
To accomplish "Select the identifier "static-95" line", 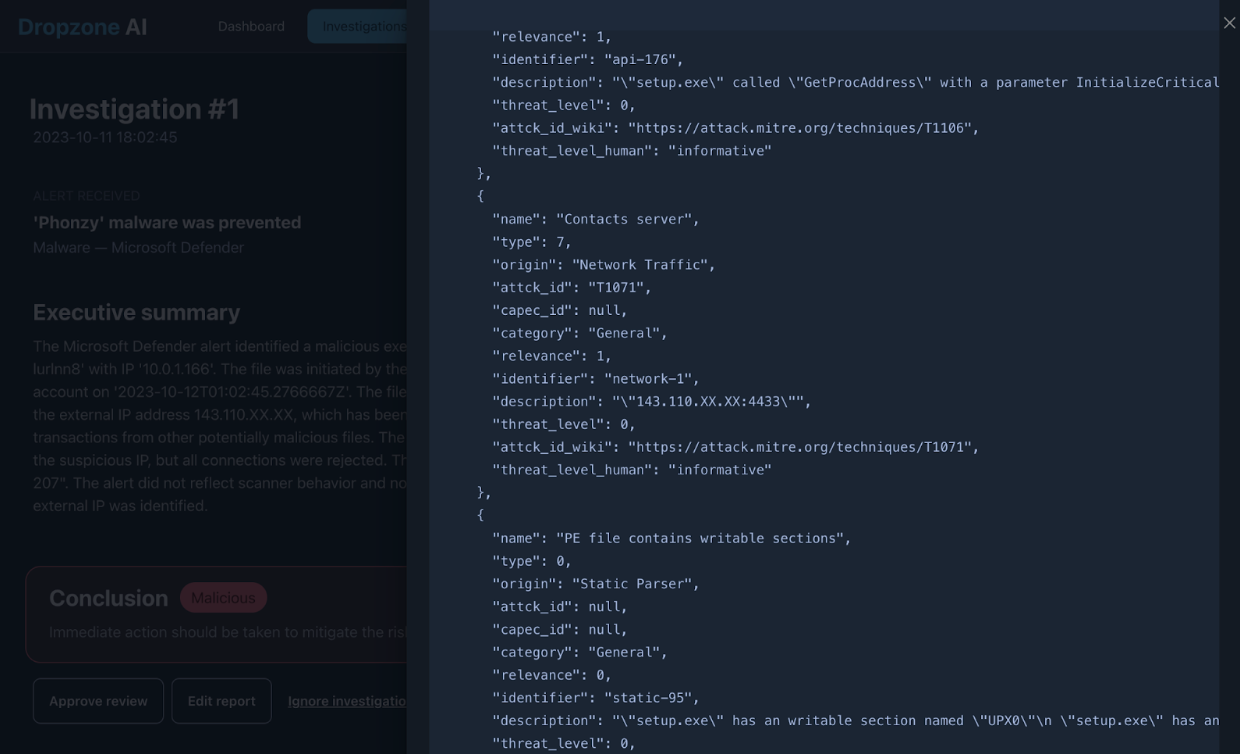I will click(596, 698).
